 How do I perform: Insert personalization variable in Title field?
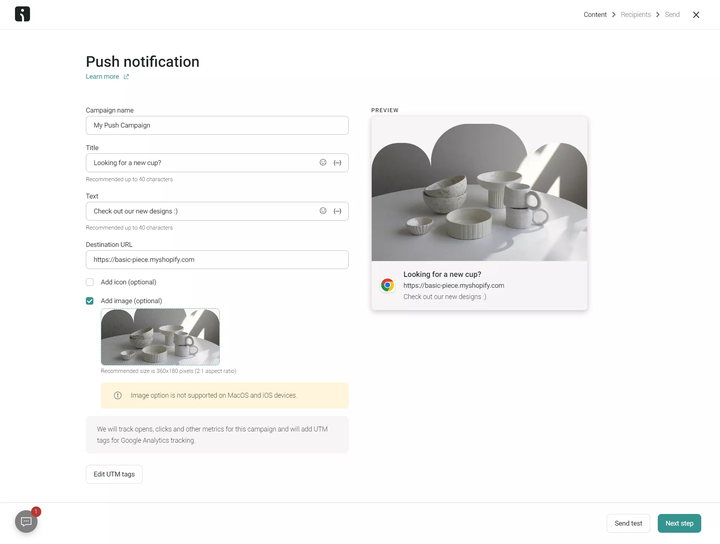coord(338,163)
